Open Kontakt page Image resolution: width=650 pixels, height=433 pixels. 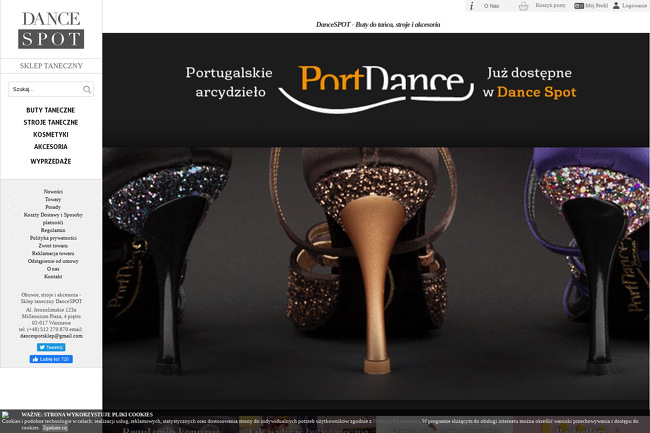[x=53, y=276]
